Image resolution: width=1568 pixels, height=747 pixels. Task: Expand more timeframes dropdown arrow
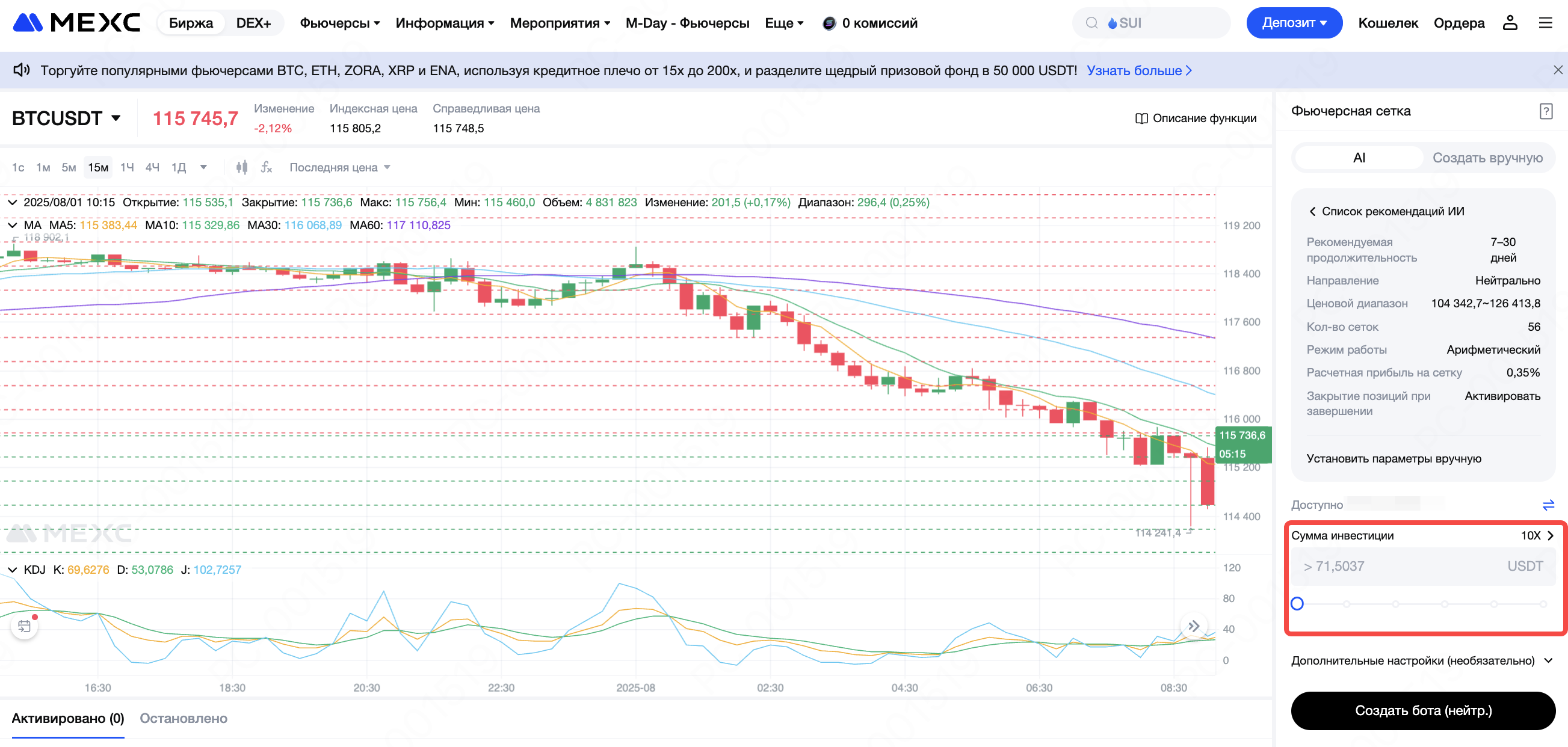tap(203, 167)
